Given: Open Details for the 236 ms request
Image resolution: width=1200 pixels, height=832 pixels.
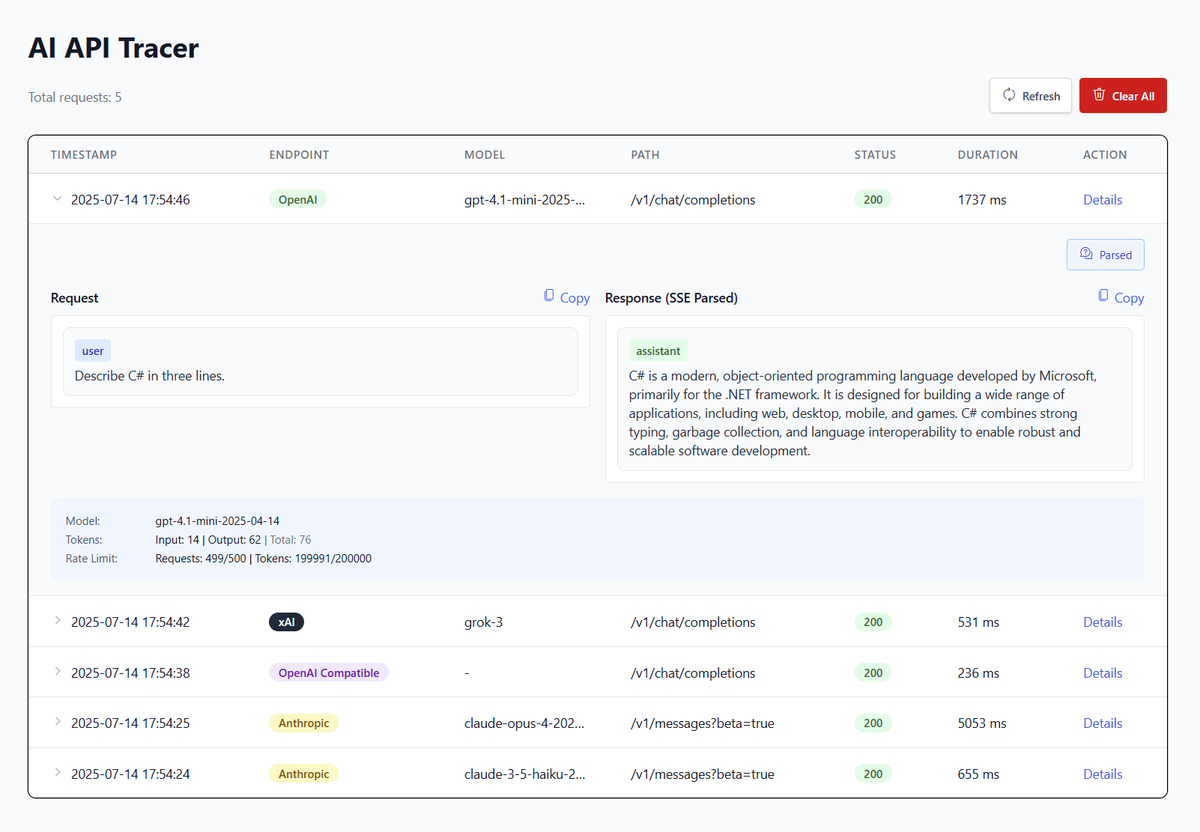Looking at the screenshot, I should pyautogui.click(x=1102, y=673).
